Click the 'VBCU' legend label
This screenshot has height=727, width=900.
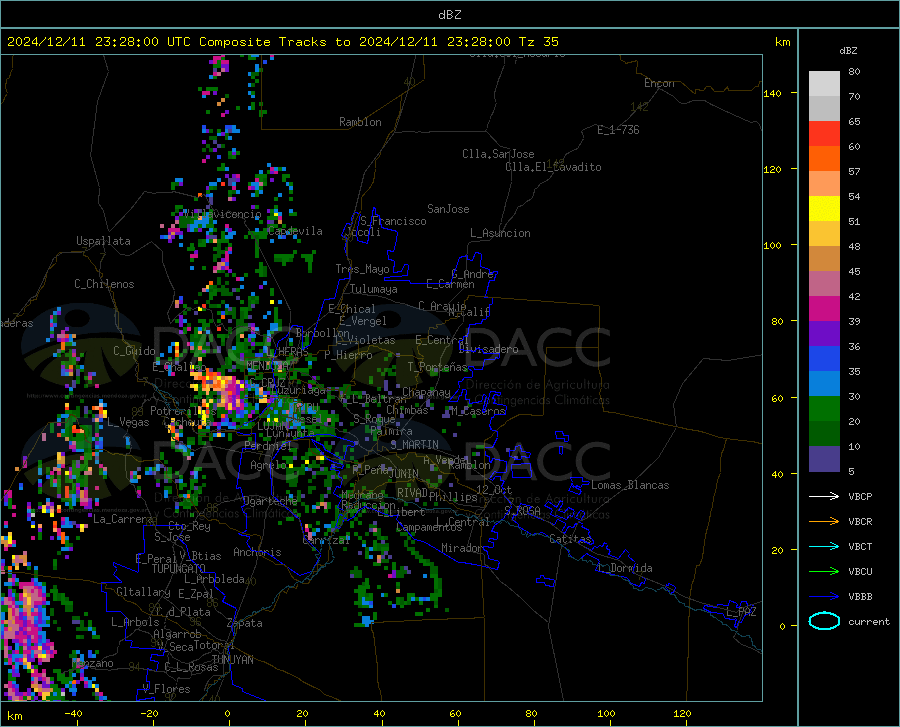(x=860, y=572)
